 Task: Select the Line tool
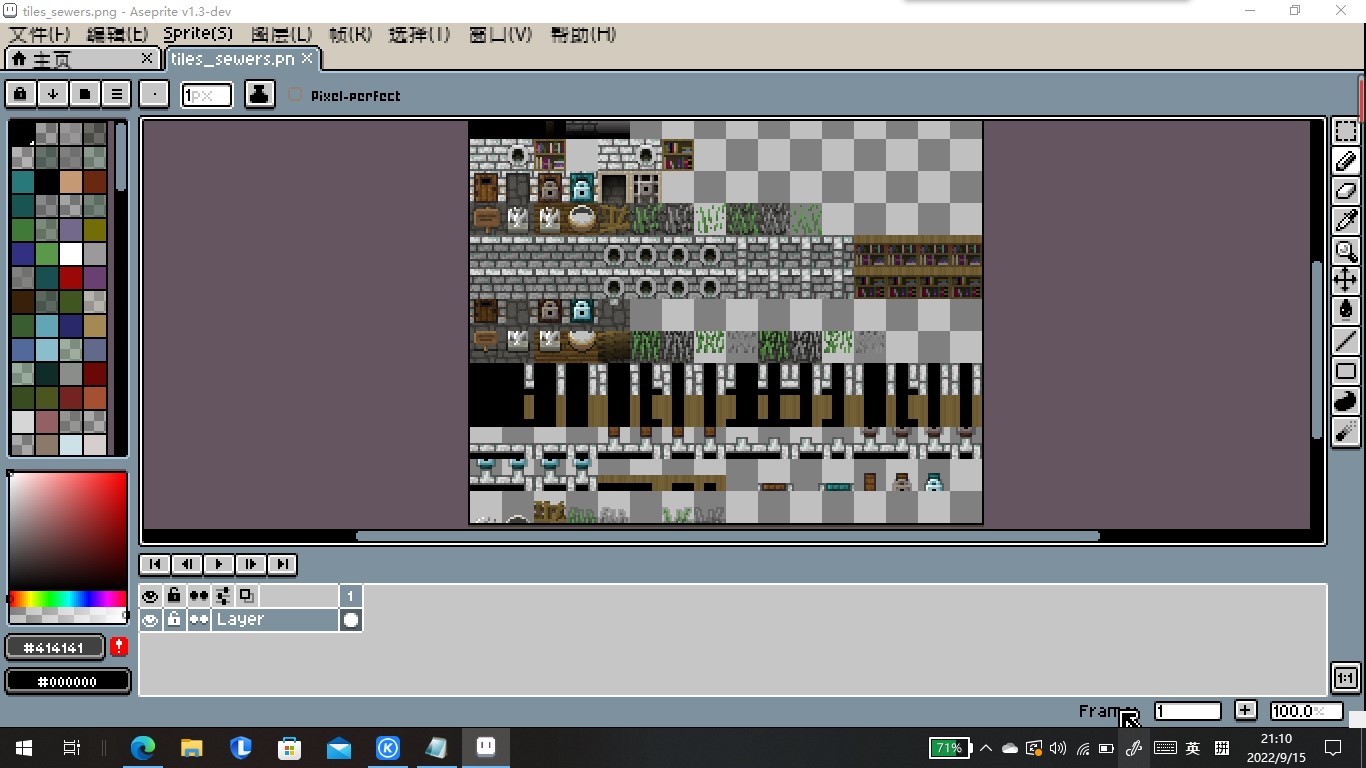1346,341
